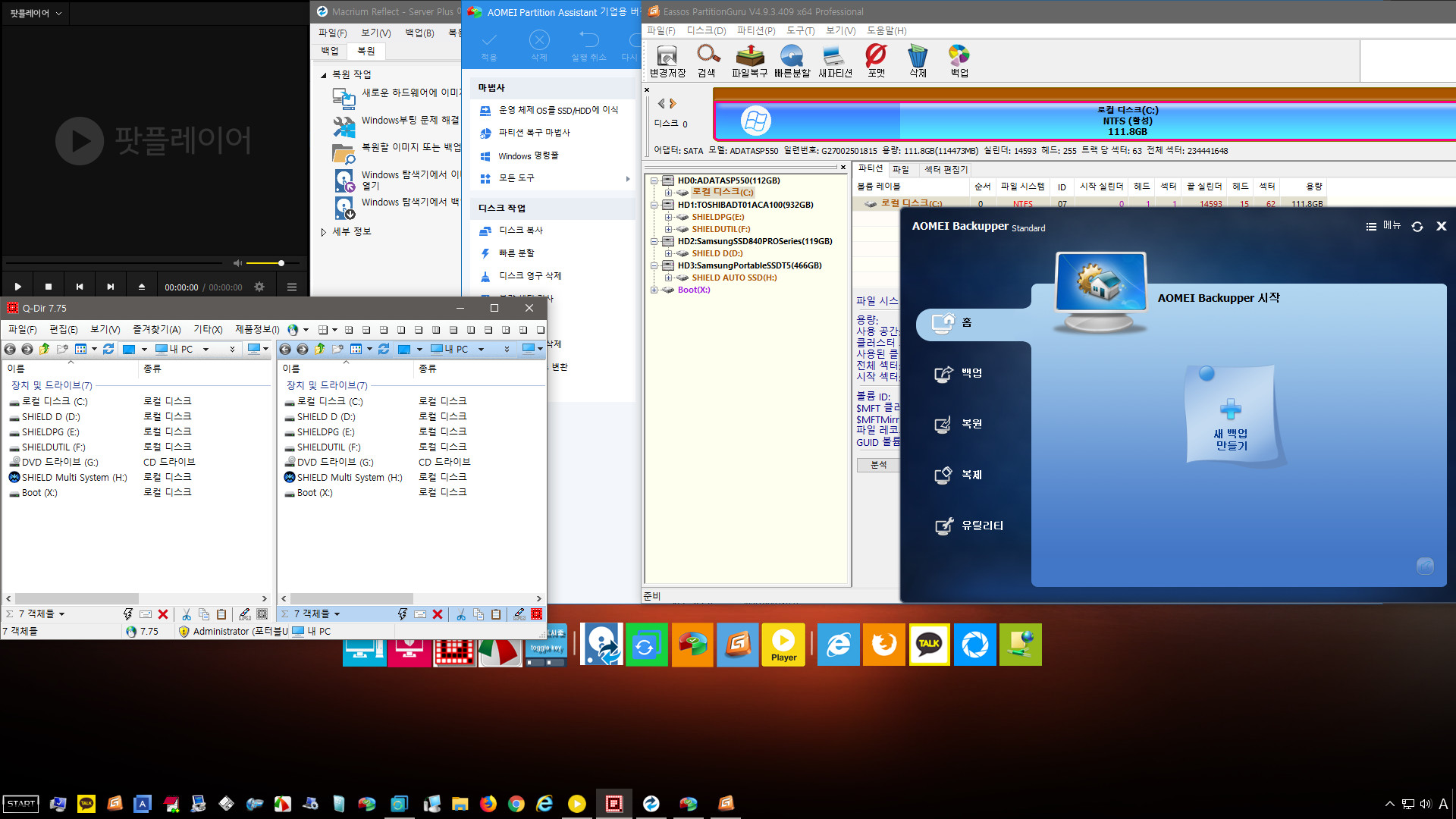Launch yellow Player tile on desktop dock
This screenshot has height=819, width=1456.
[783, 645]
